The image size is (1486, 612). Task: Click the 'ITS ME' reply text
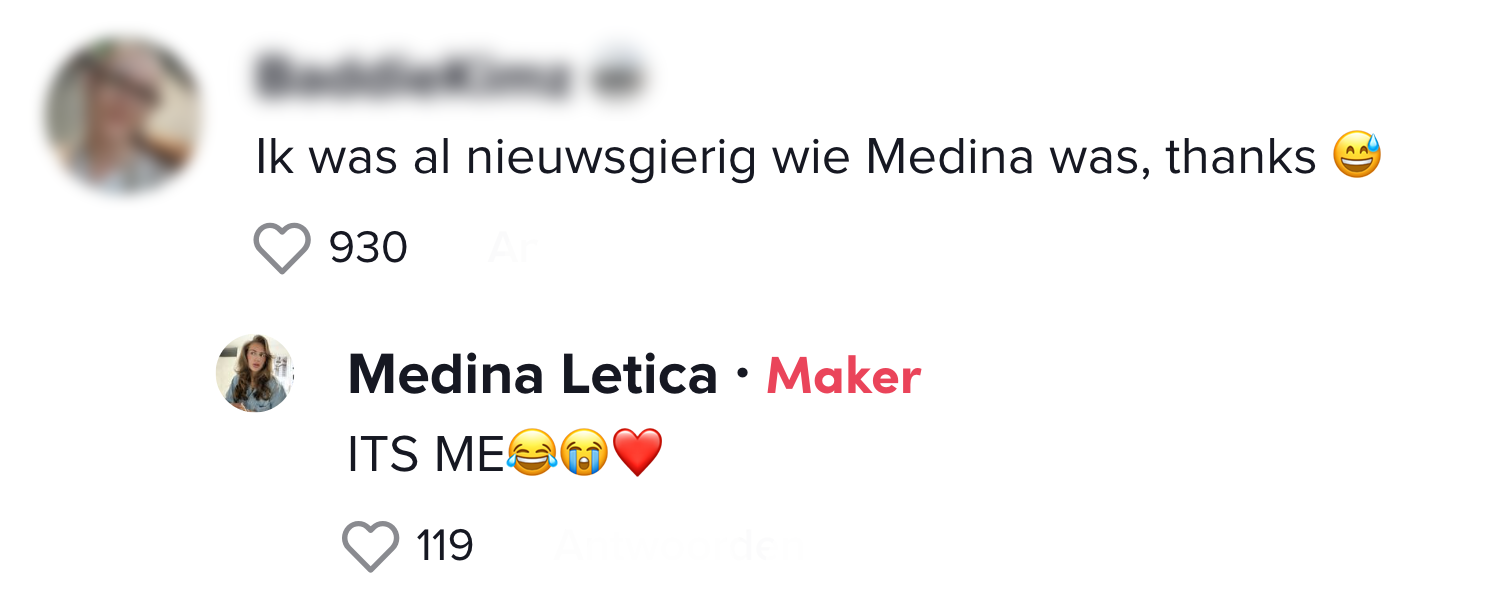(x=425, y=456)
